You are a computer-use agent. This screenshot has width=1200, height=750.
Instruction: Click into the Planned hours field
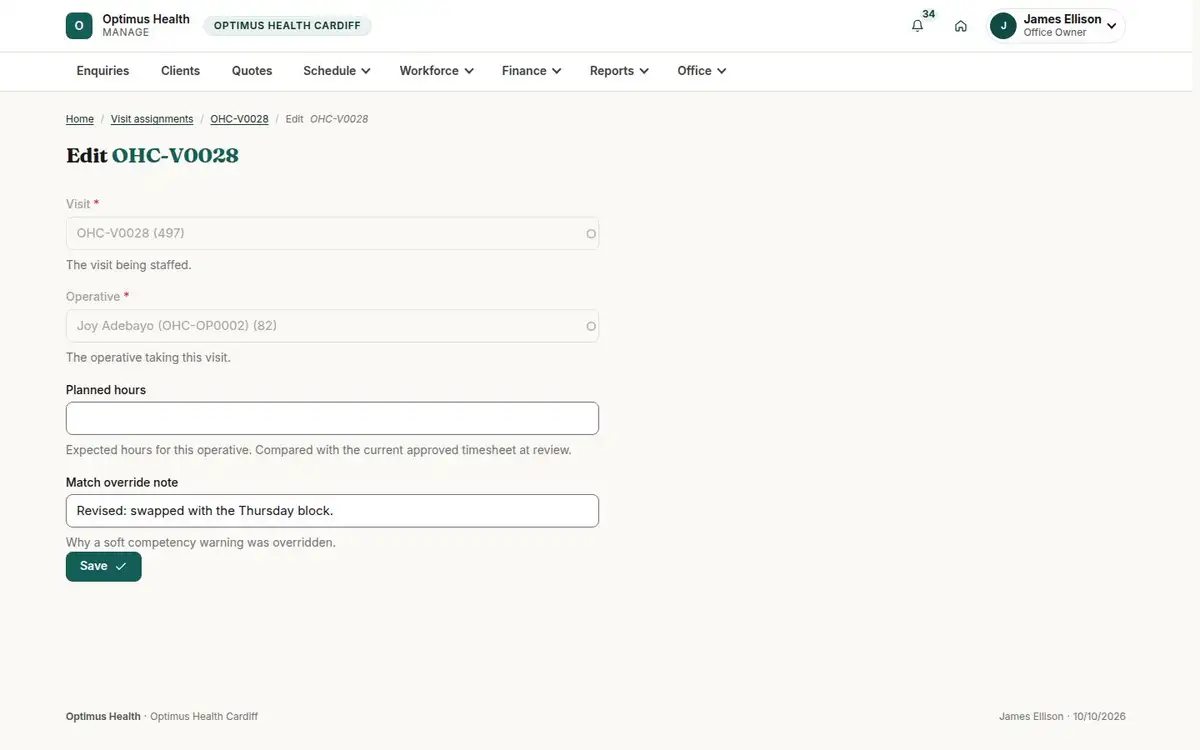pos(332,418)
